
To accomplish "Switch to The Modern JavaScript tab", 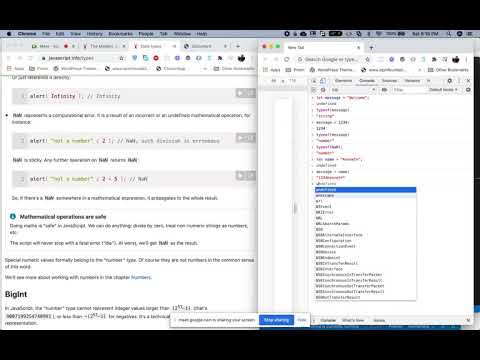I will pos(104,46).
